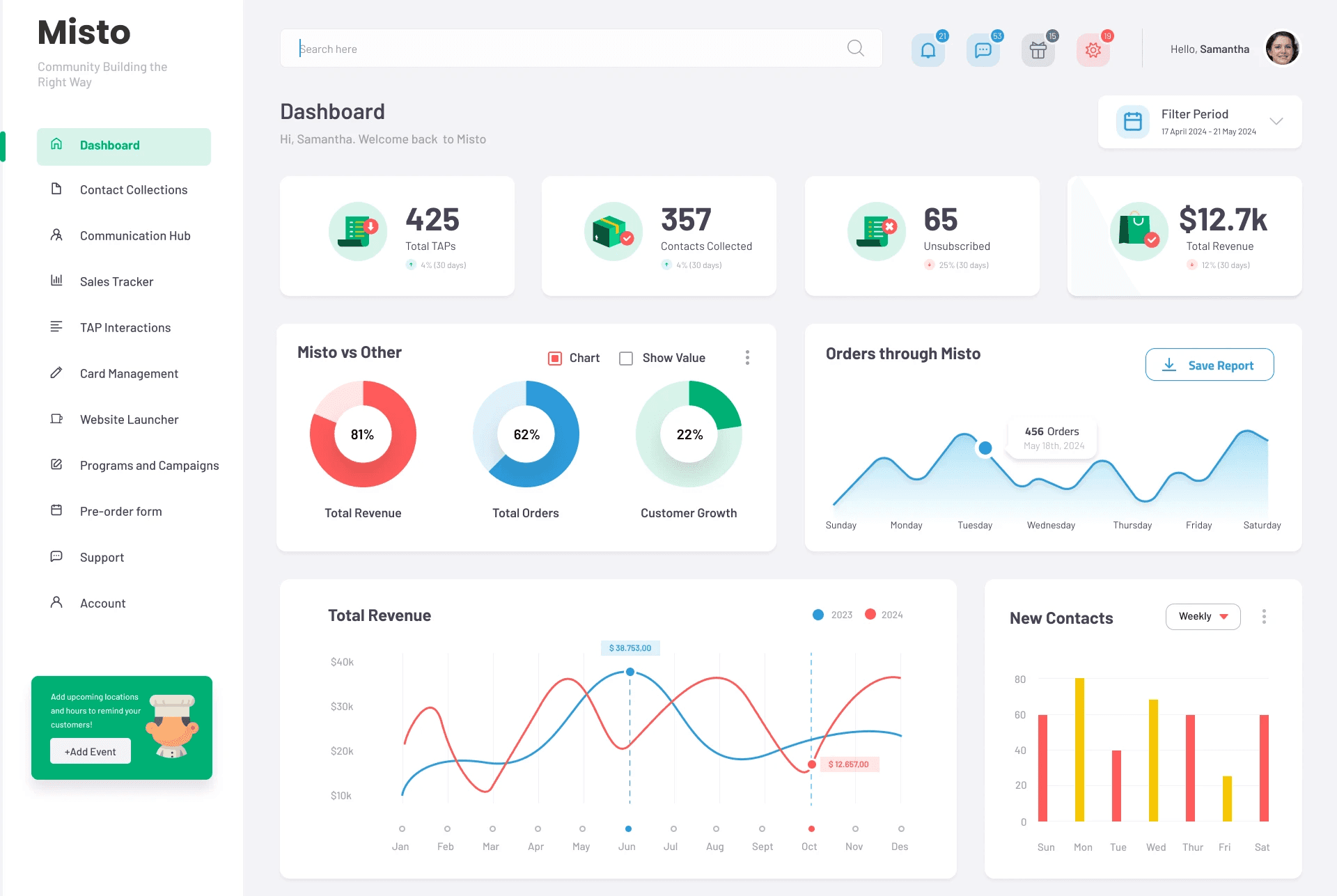Click the Website Launcher icon
Screen dimensions: 1337x896
pyautogui.click(x=56, y=418)
